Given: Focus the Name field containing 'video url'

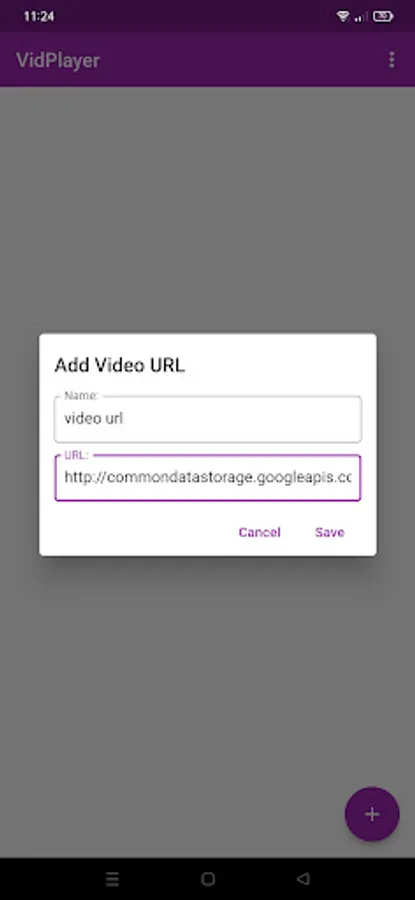Looking at the screenshot, I should pos(208,419).
